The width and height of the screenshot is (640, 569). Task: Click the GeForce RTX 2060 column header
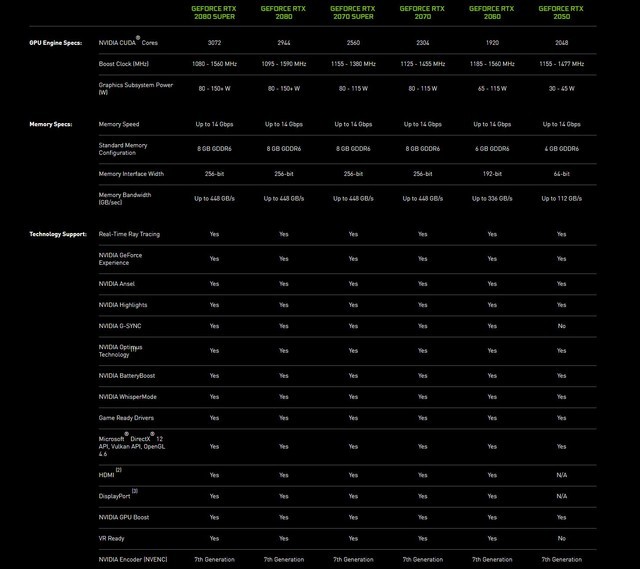[492, 12]
